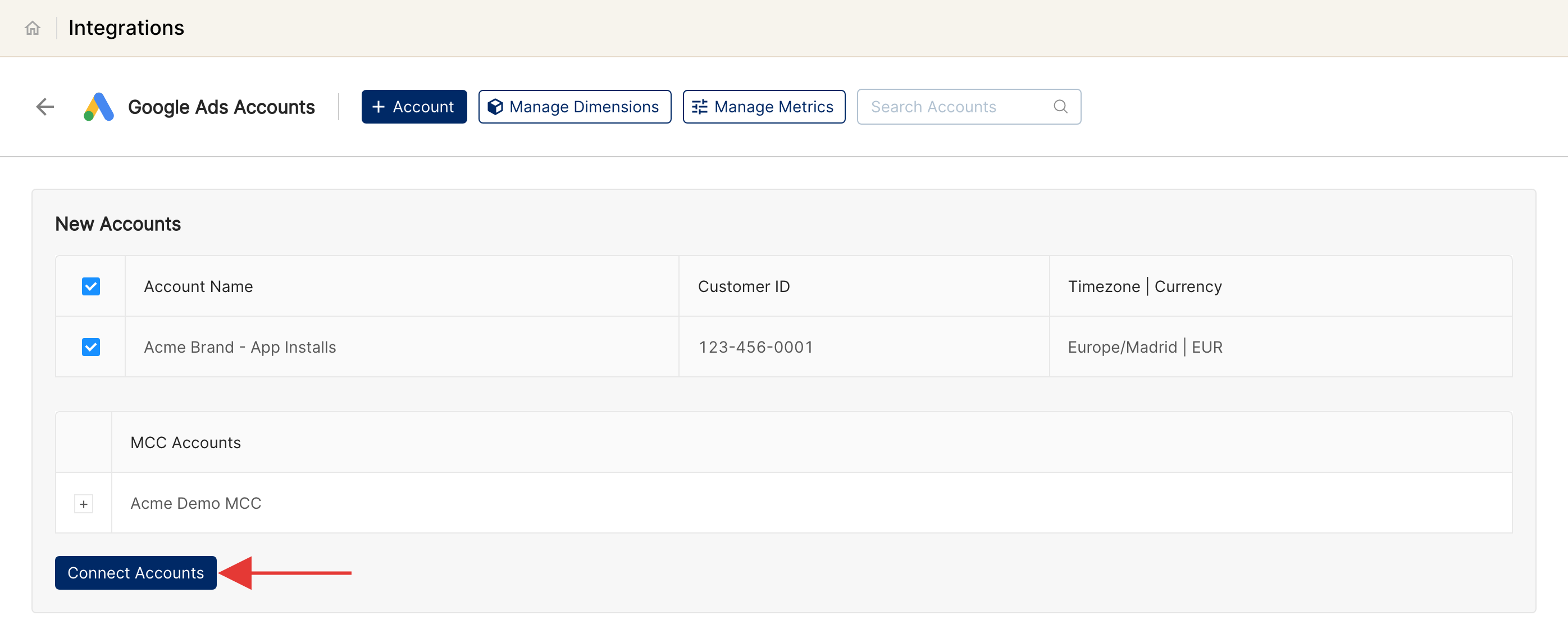The image size is (1568, 629).
Task: Click the Acme Demo MCC label
Action: [x=195, y=504]
